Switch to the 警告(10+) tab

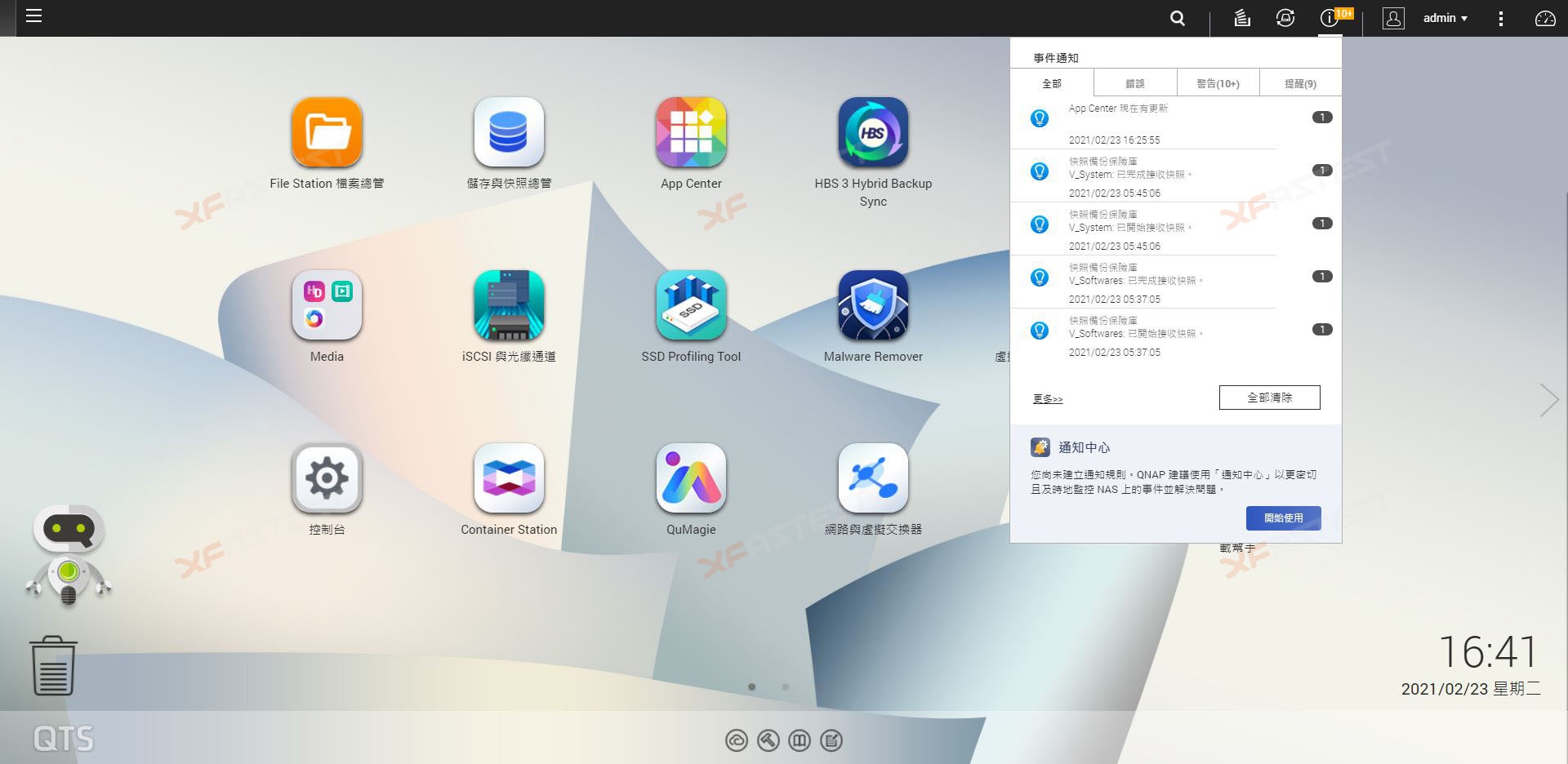[1218, 83]
